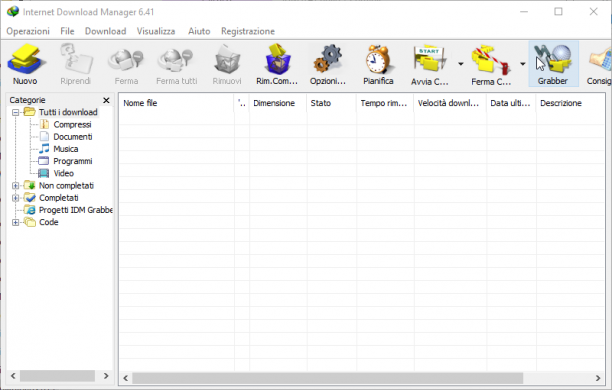612x390 pixels.
Task: Maximize the Internet Download Manager window
Action: click(x=559, y=12)
